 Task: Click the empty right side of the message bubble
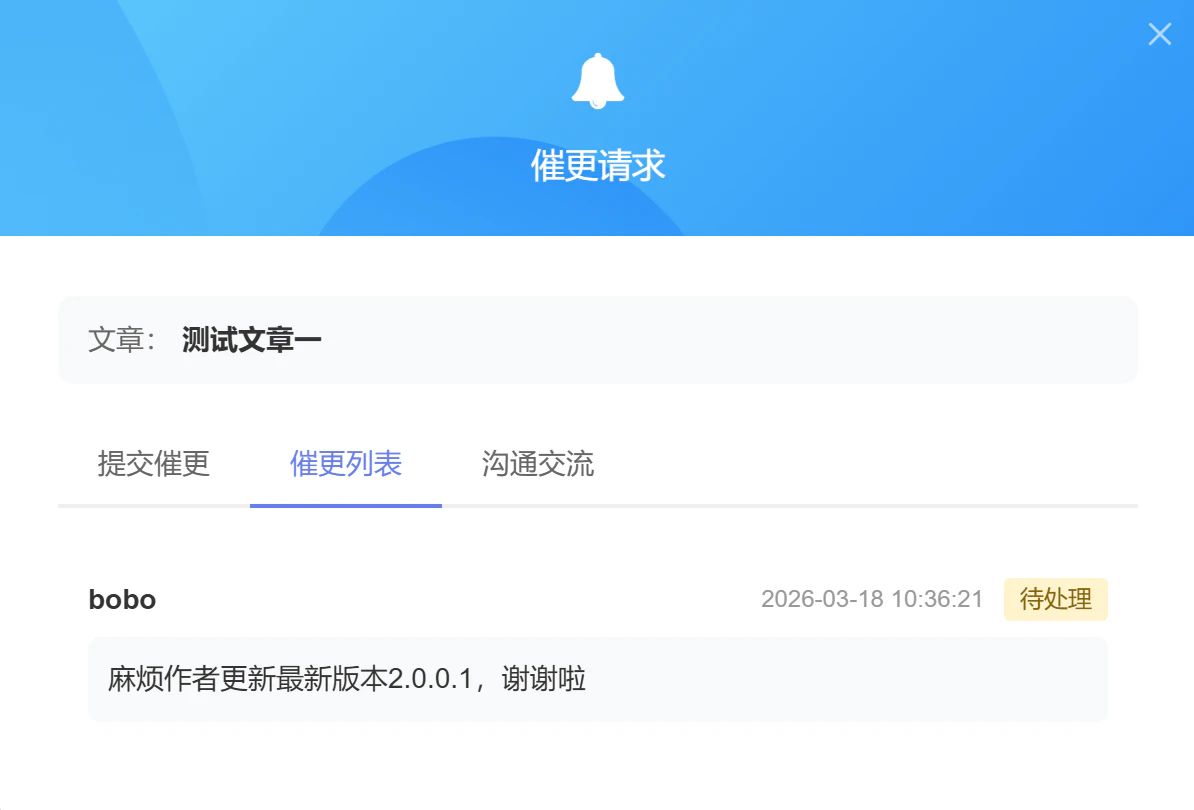(x=845, y=679)
